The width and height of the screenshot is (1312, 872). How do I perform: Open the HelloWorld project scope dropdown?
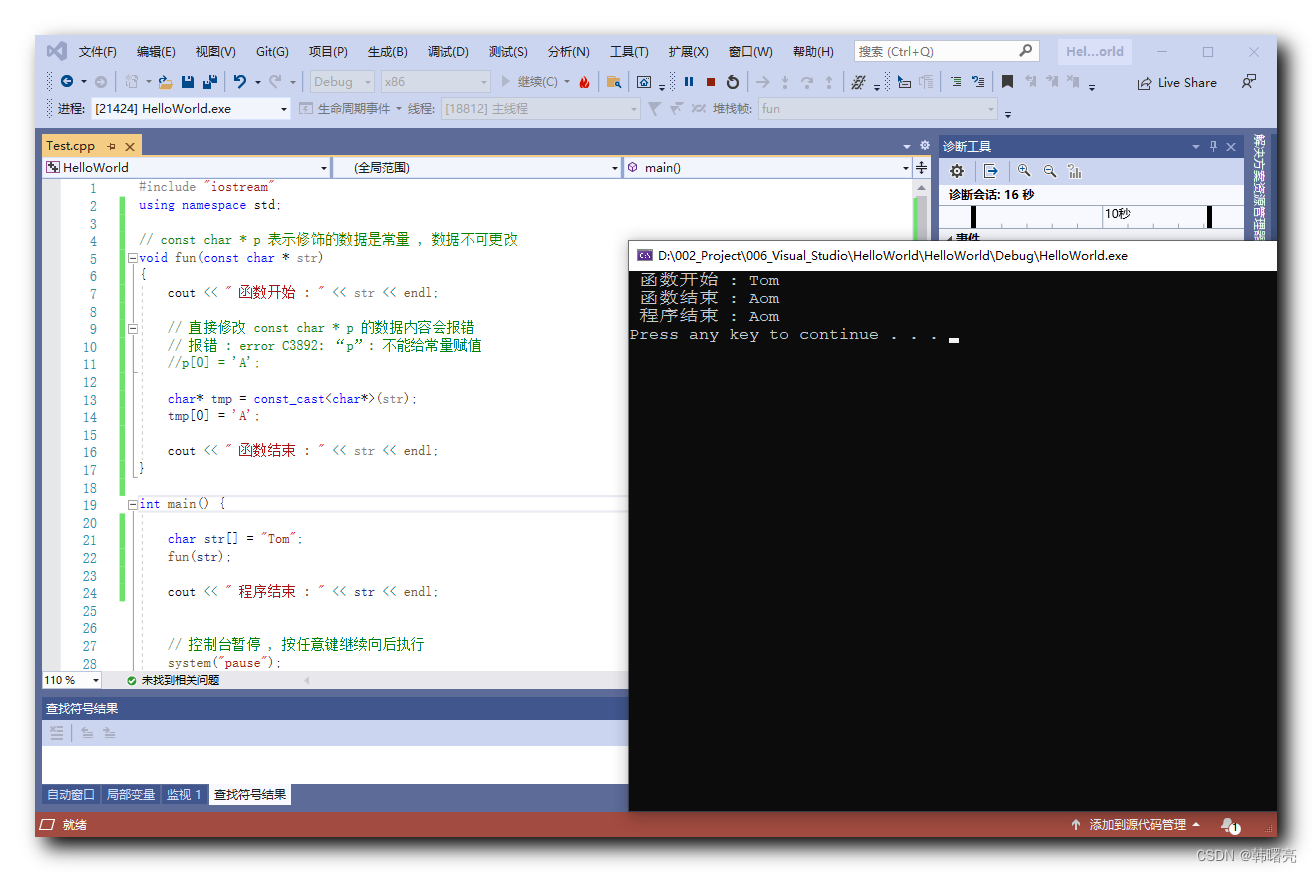[x=186, y=168]
